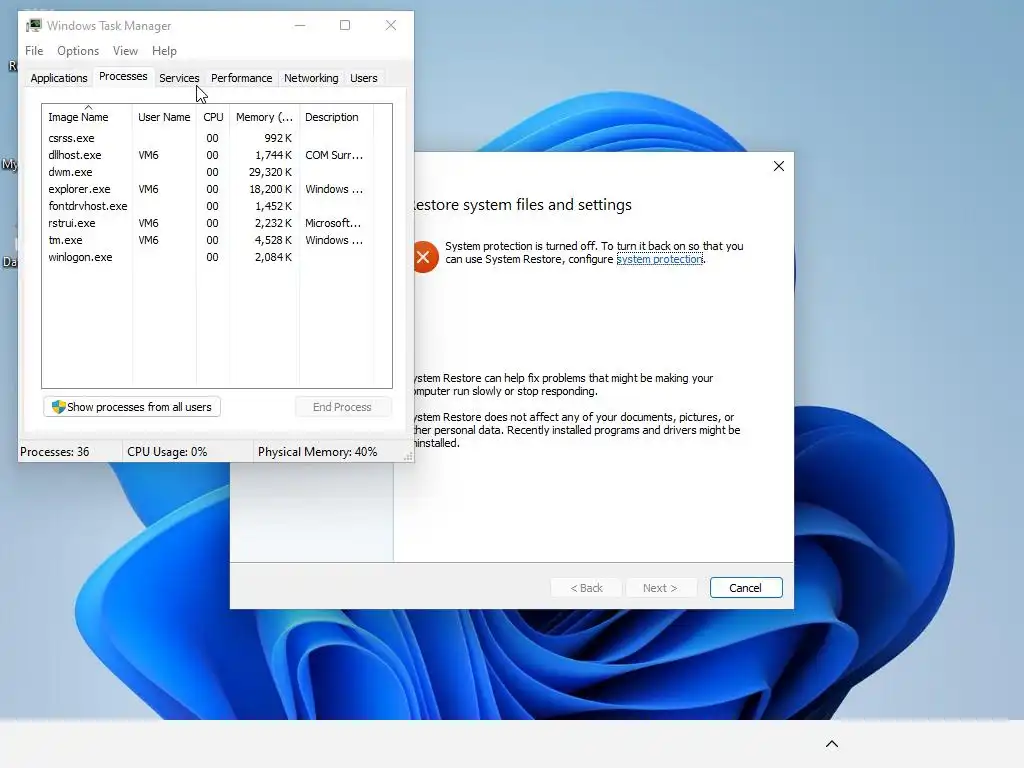Go to the Networking tab
Screen dimensions: 1024x768
pyautogui.click(x=311, y=78)
